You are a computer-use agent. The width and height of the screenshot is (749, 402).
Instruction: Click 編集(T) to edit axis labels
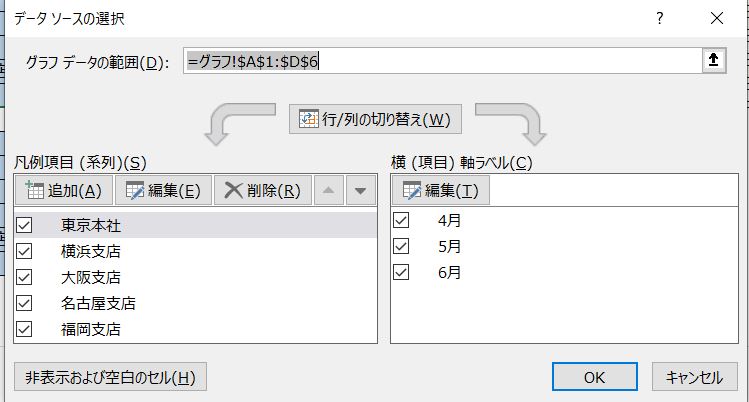(x=440, y=191)
